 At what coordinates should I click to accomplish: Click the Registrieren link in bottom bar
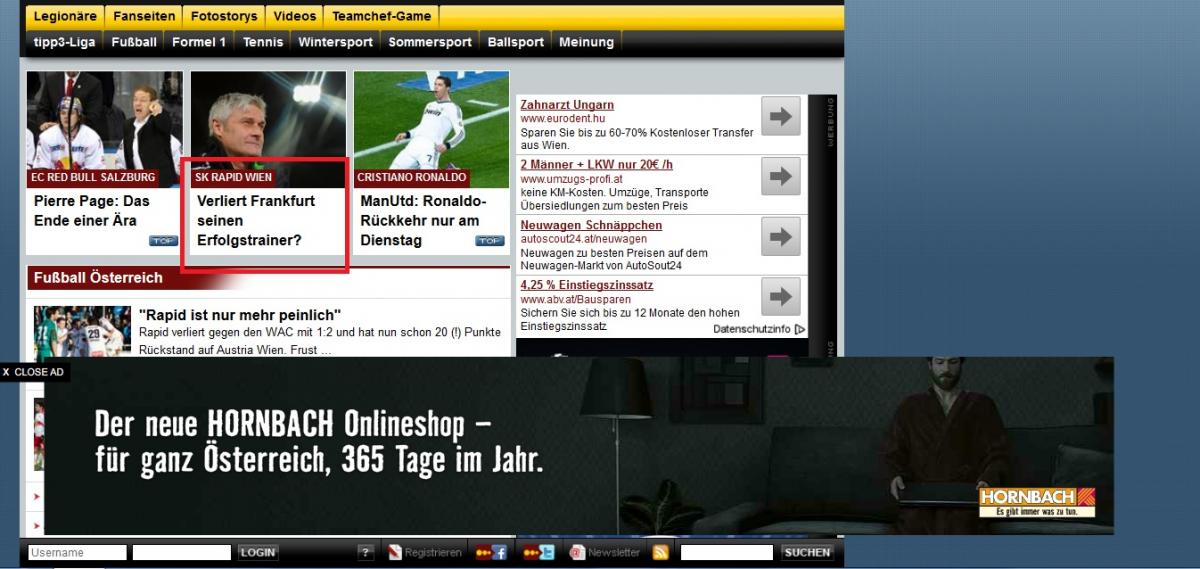pyautogui.click(x=425, y=552)
